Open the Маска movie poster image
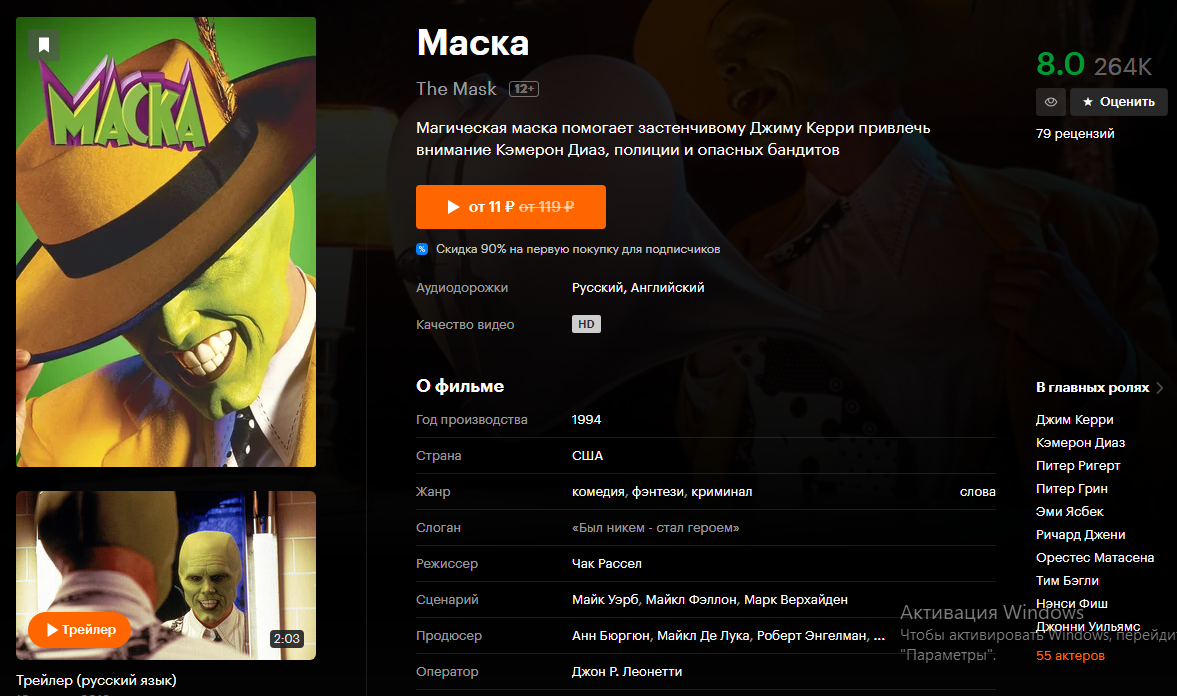 (x=166, y=242)
